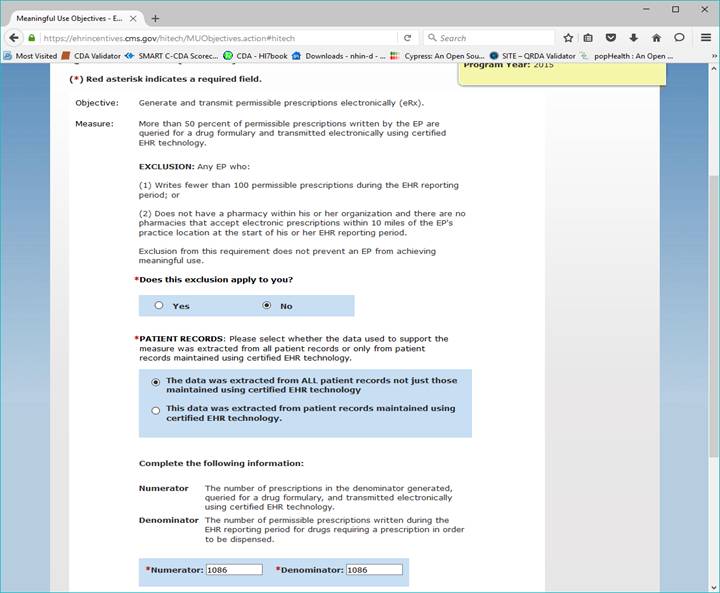Reload the page with the refresh icon
The width and height of the screenshot is (720, 593).
(407, 38)
